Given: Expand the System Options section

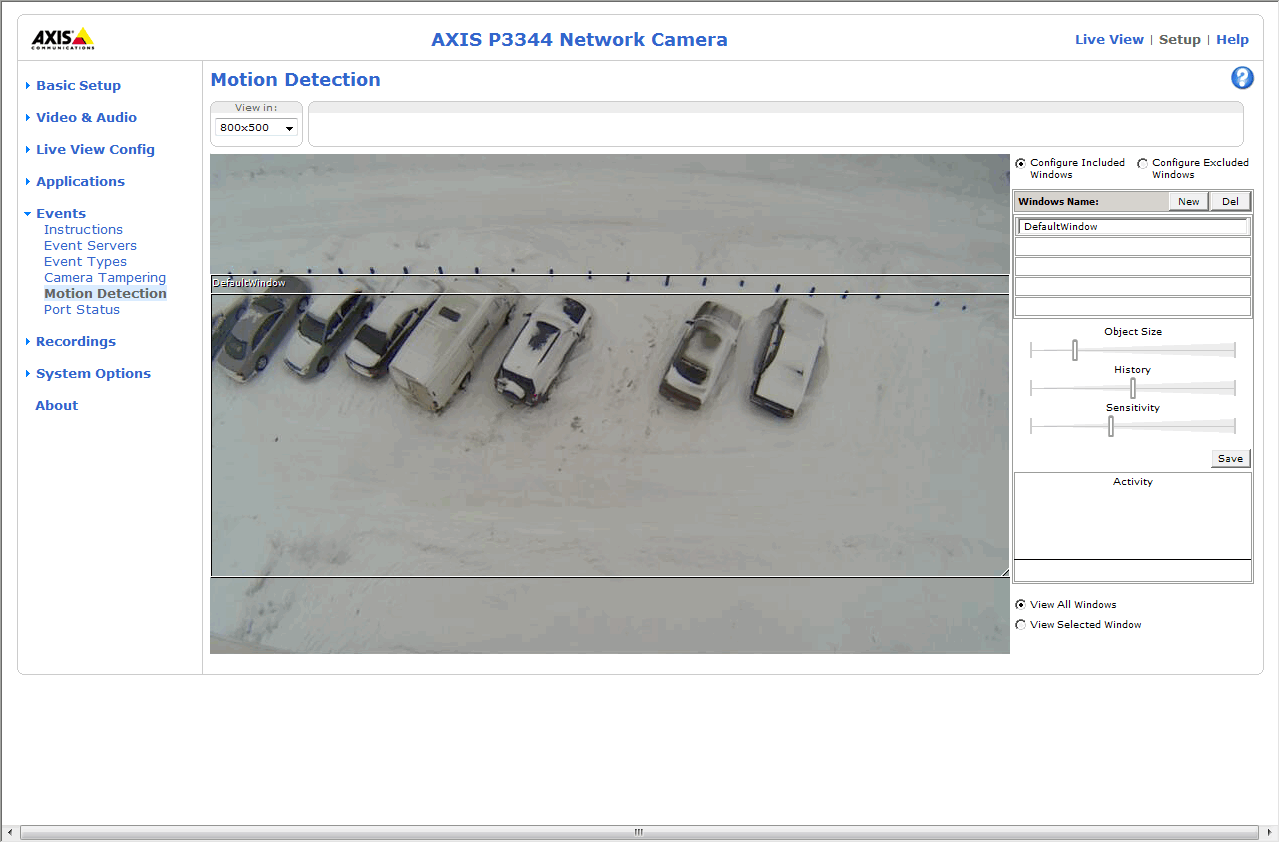Looking at the screenshot, I should (x=93, y=374).
